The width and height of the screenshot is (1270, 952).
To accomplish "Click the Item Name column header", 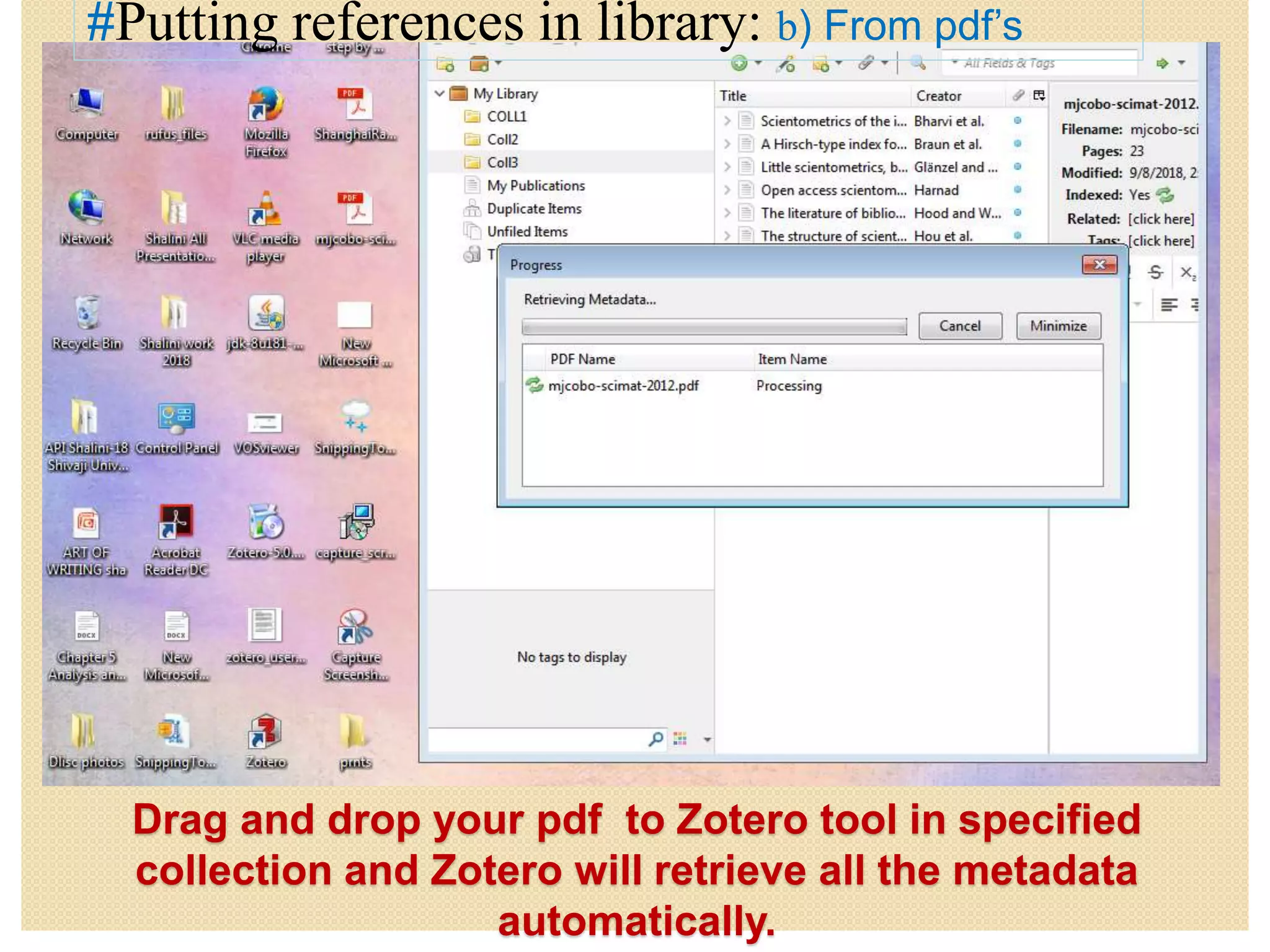I will tap(928, 359).
